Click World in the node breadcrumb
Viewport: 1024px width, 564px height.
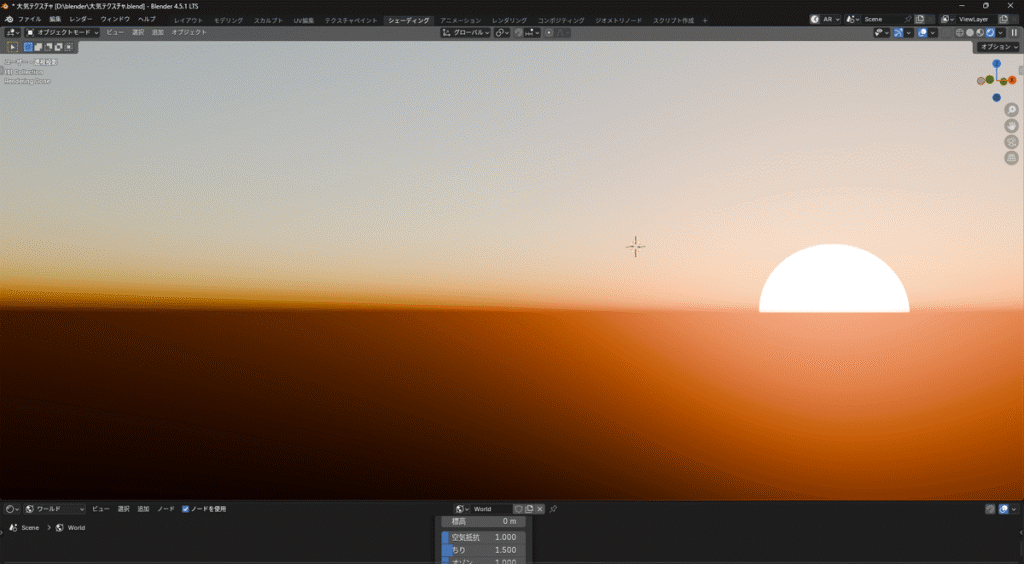pos(76,527)
